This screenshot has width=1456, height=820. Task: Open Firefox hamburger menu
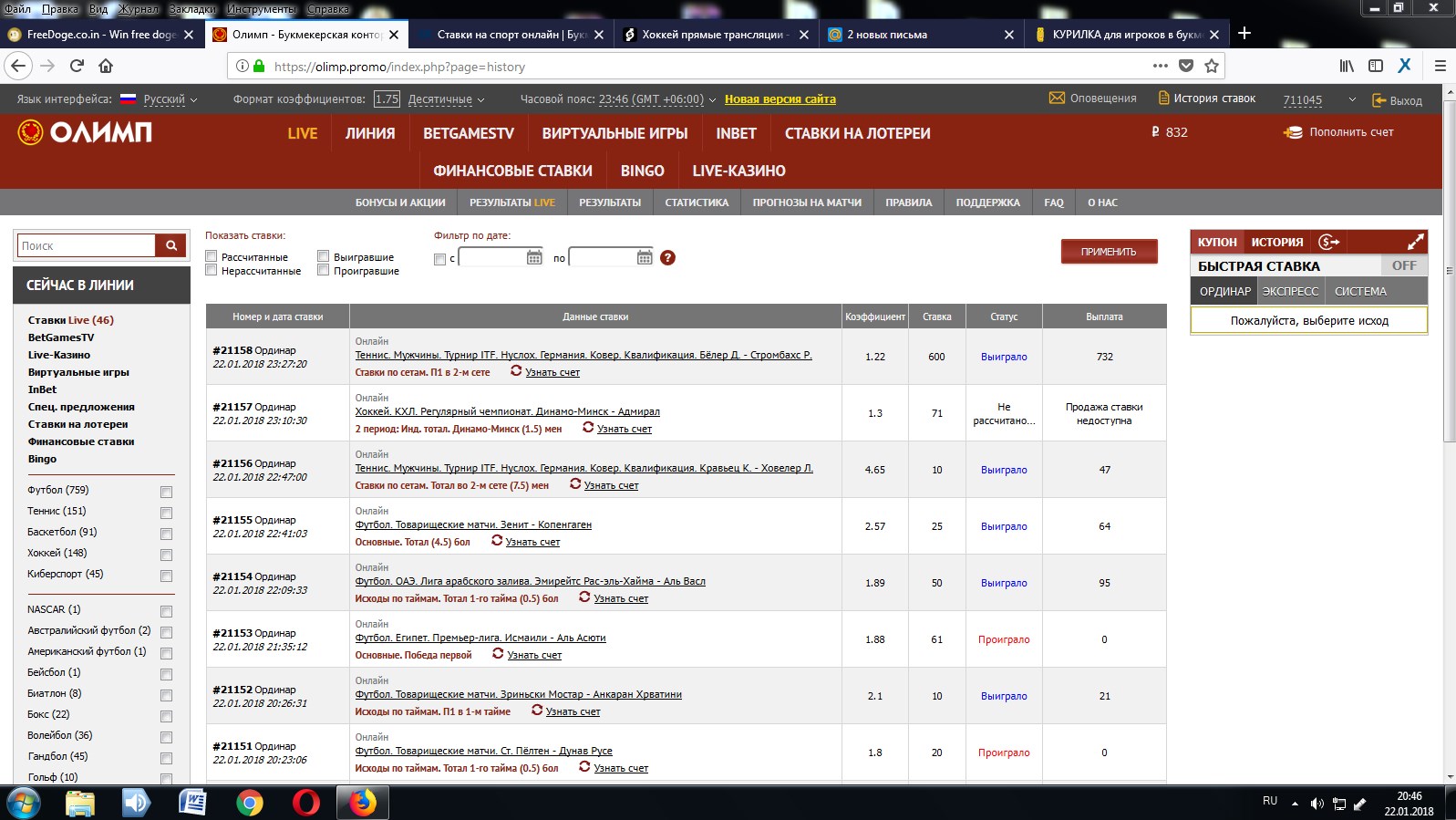[1441, 66]
